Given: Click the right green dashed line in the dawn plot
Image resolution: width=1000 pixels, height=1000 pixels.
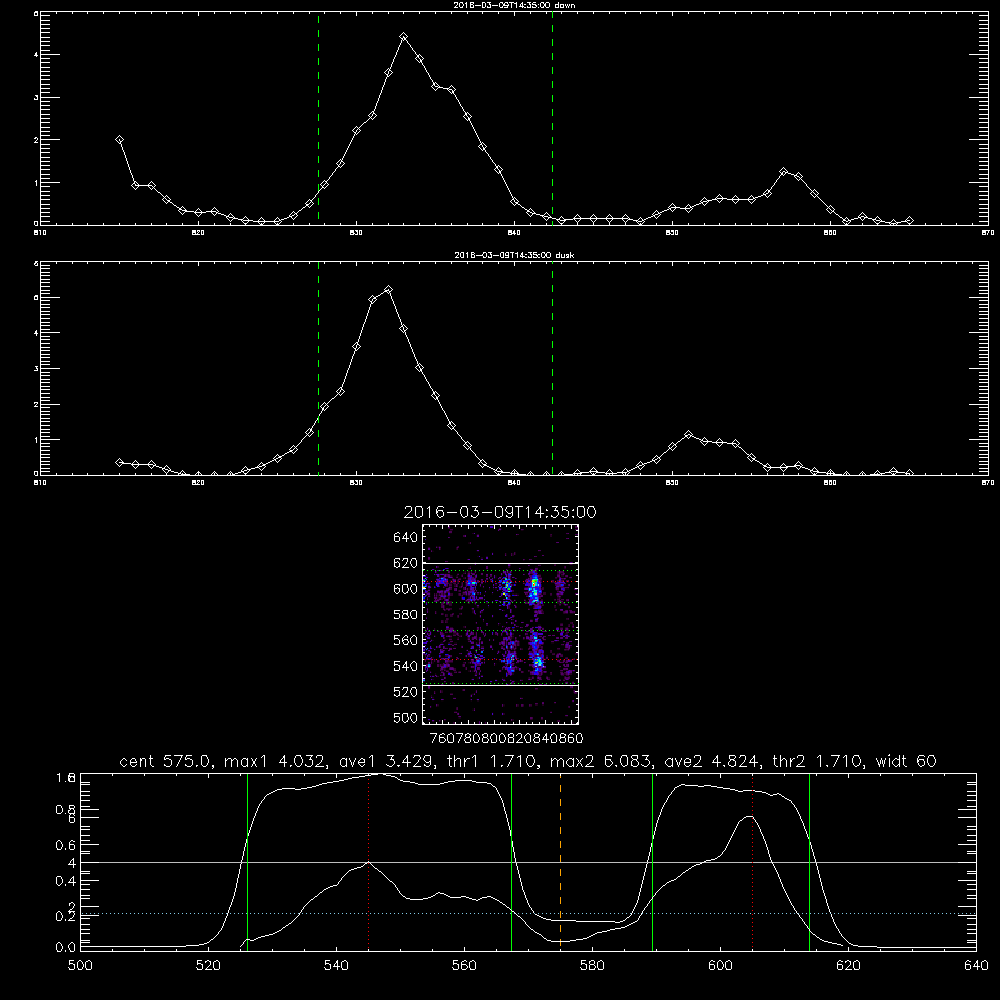Looking at the screenshot, I should pyautogui.click(x=552, y=118).
